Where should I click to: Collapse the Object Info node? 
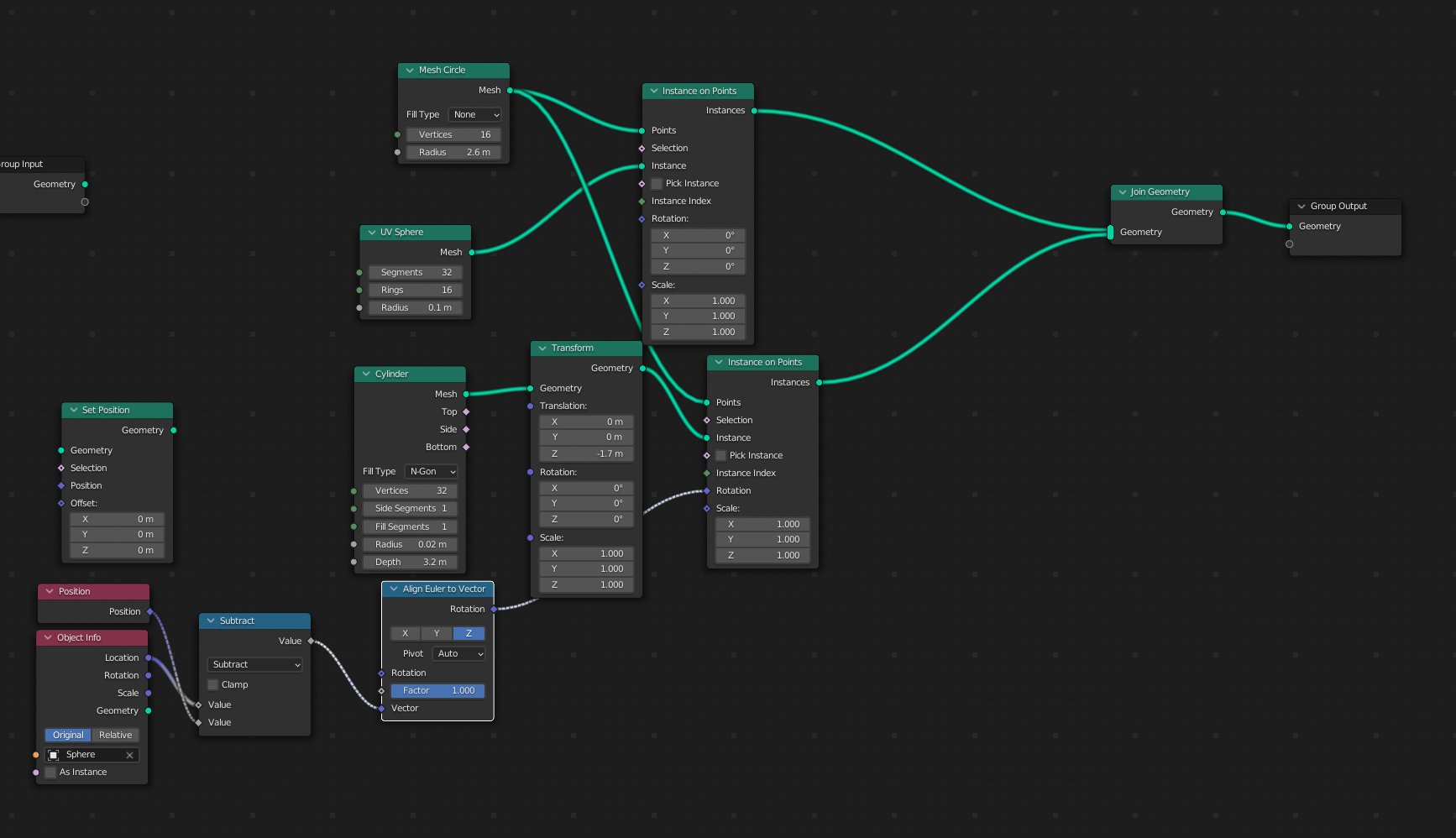48,638
